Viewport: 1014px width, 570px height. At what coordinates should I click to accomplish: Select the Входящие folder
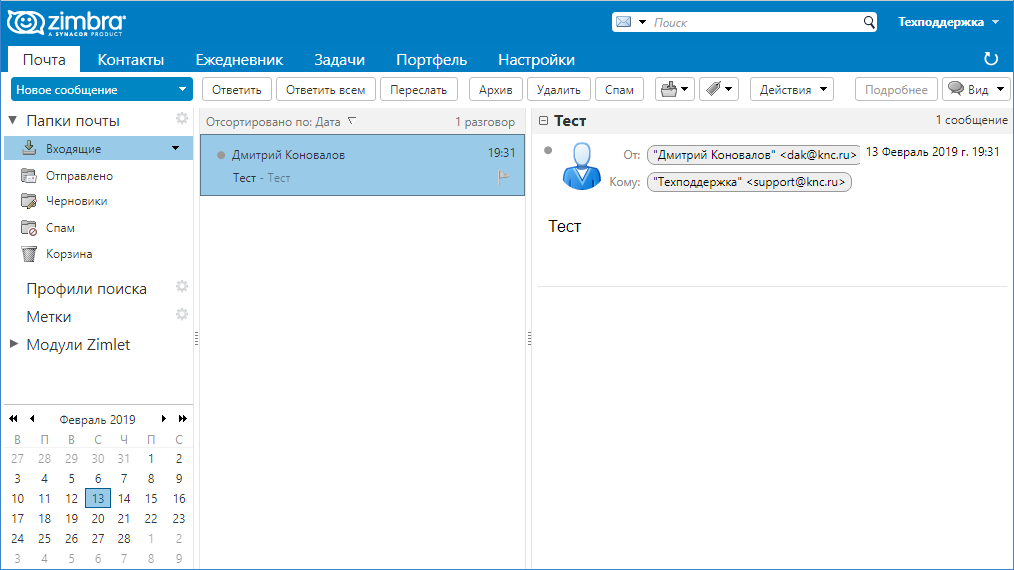[x=98, y=148]
